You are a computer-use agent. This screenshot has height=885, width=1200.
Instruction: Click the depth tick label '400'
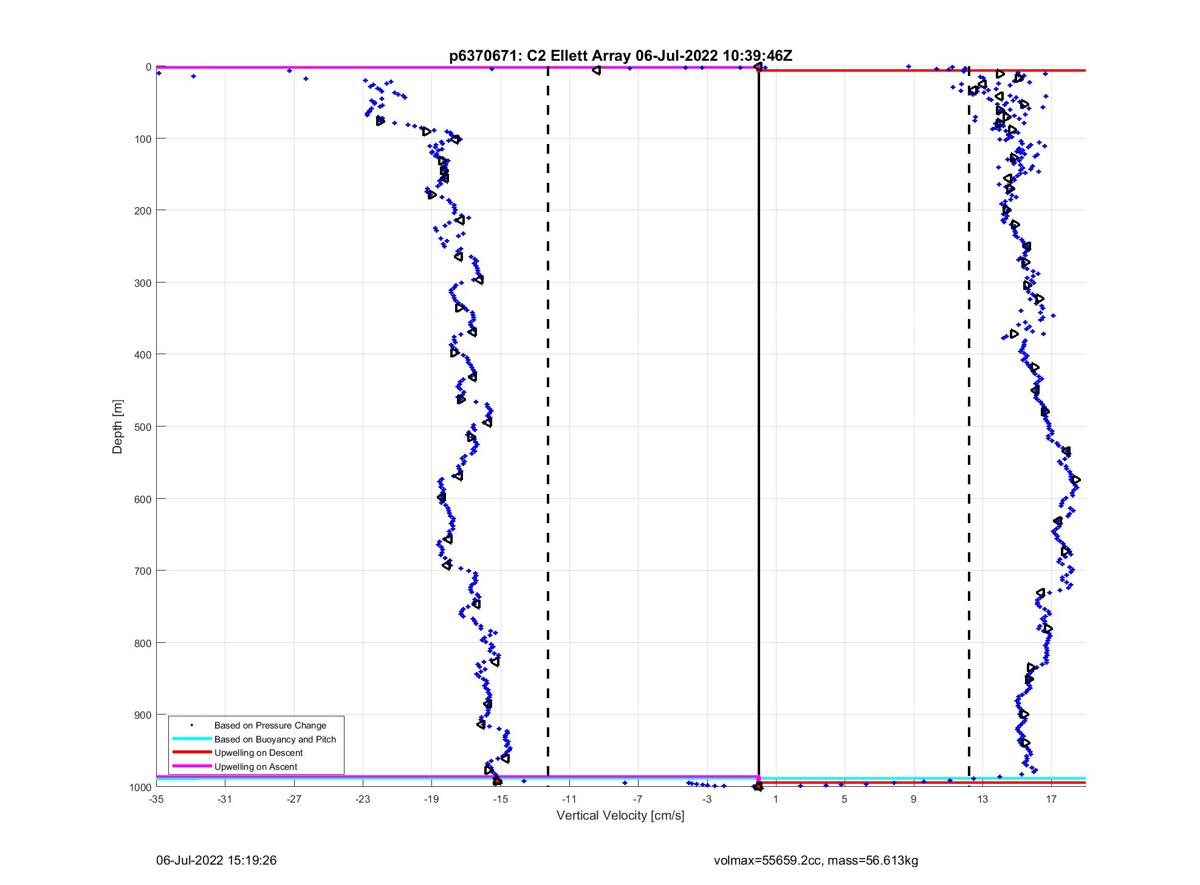pos(142,355)
